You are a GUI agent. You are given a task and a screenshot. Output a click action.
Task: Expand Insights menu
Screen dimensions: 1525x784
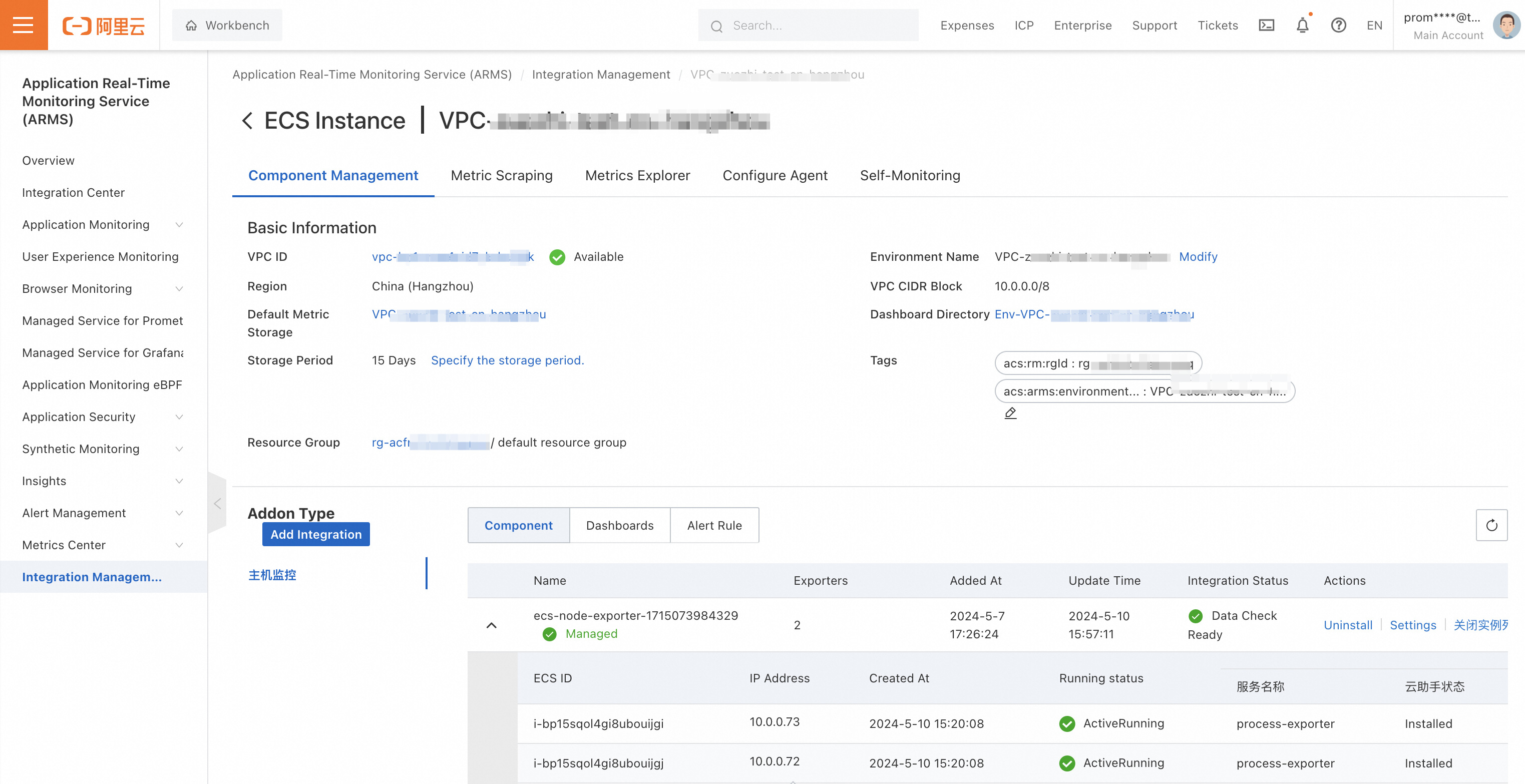[x=179, y=481]
